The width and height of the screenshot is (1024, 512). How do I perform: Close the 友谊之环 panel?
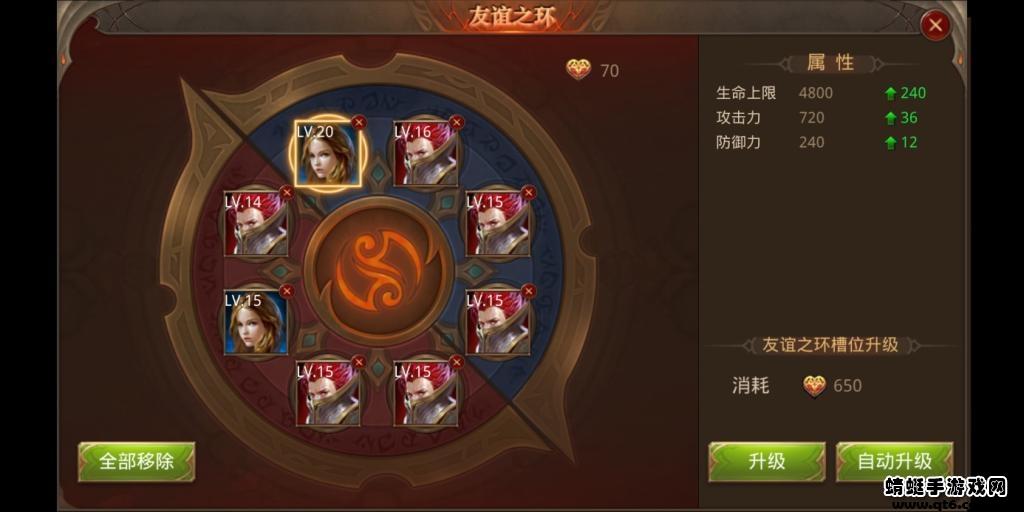pos(935,25)
